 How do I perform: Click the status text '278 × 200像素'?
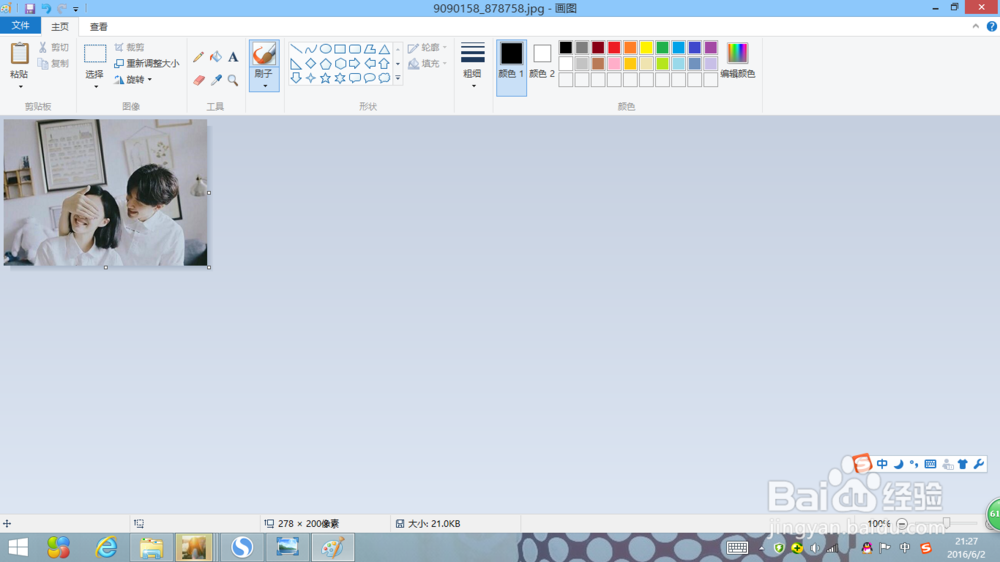309,524
